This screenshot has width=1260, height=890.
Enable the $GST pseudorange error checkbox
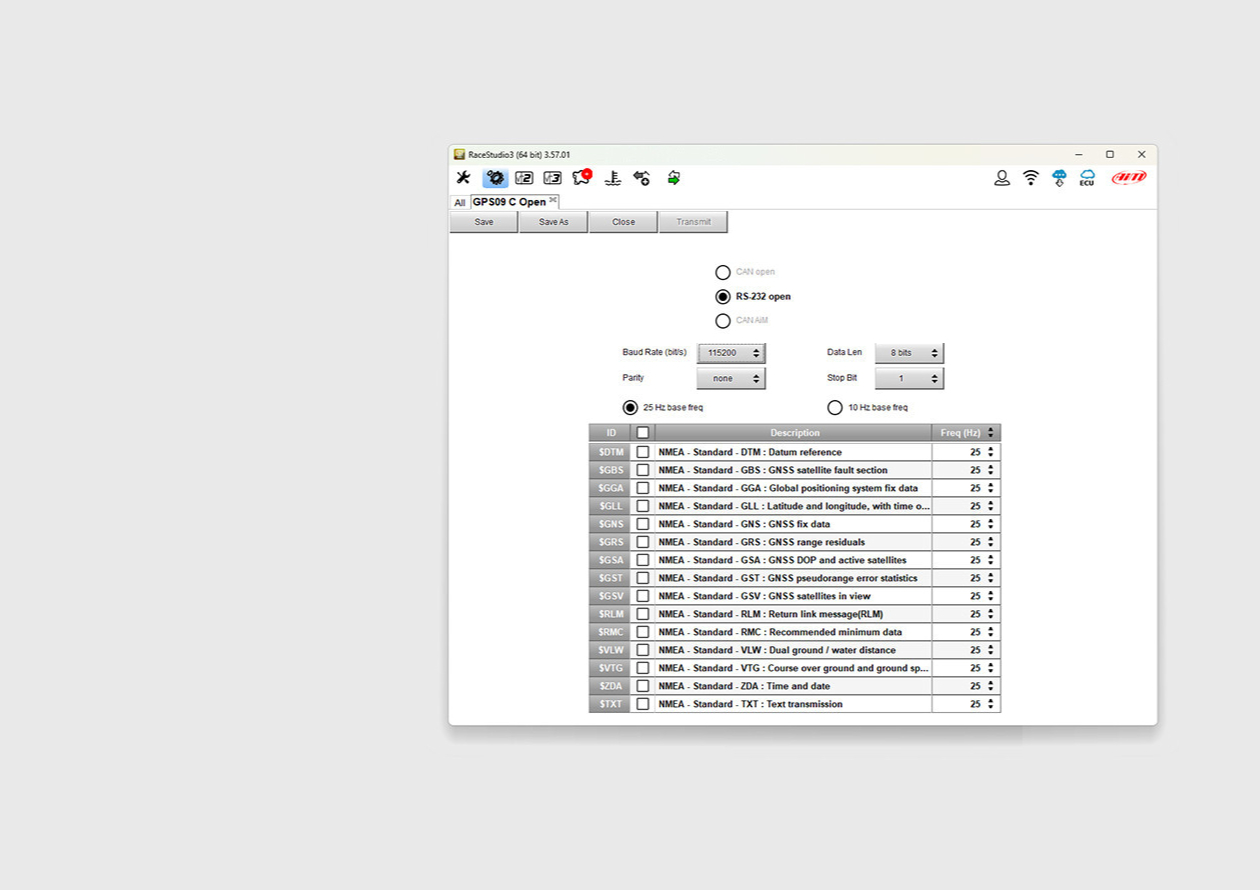pyautogui.click(x=643, y=578)
